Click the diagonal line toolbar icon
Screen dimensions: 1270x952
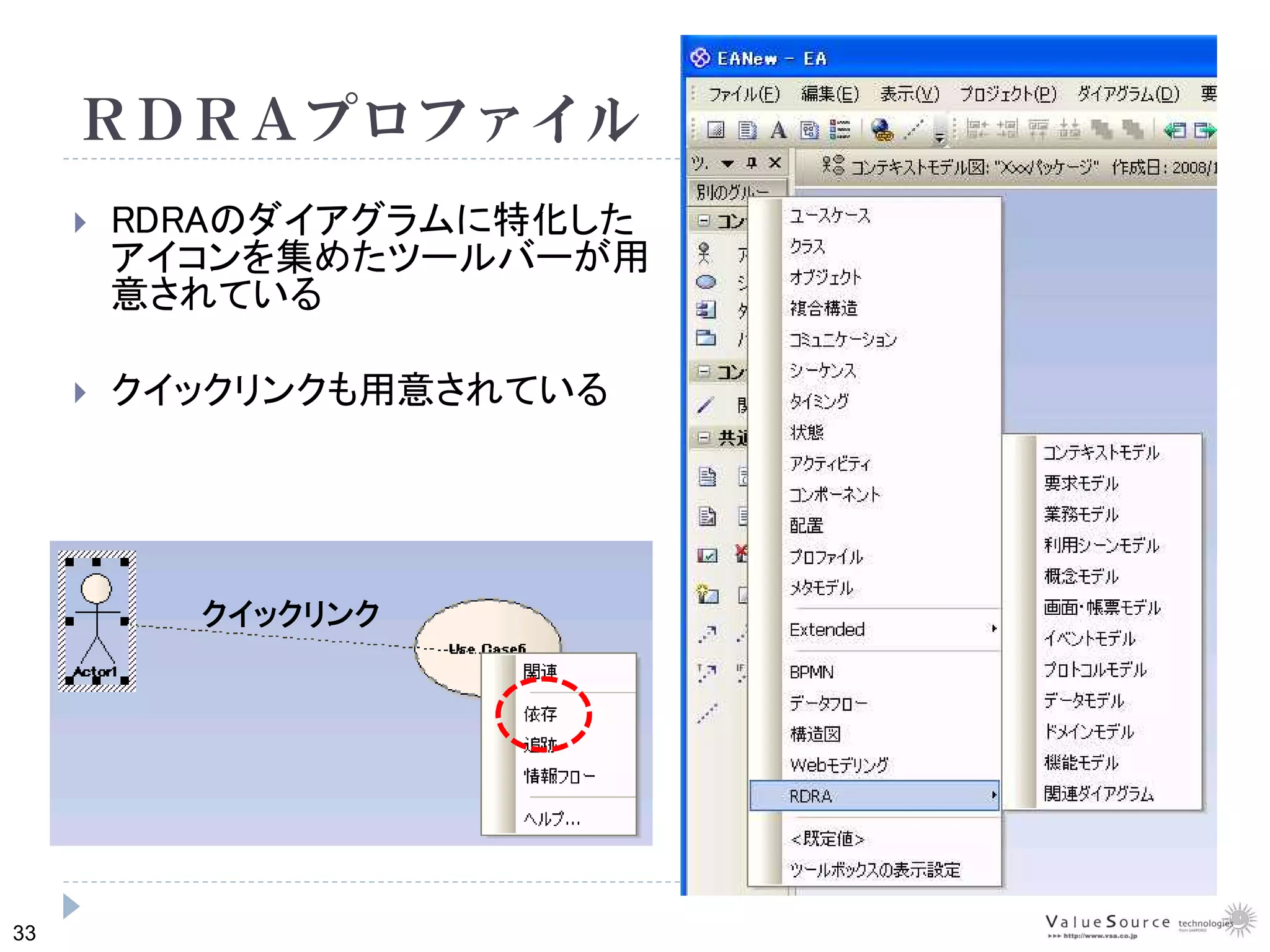[913, 130]
